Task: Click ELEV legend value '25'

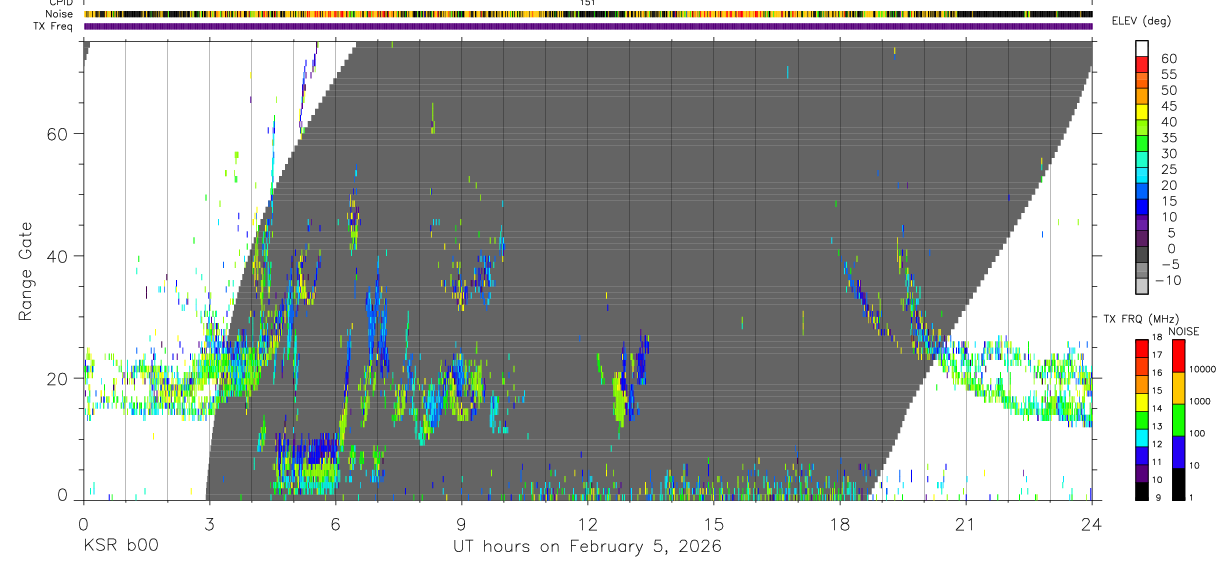Action: [x=1168, y=170]
